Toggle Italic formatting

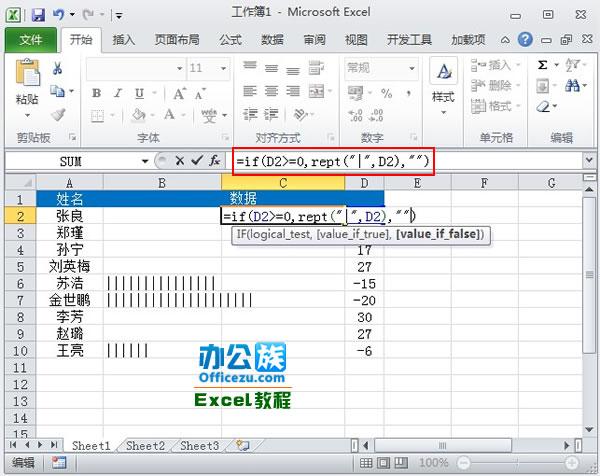point(118,93)
